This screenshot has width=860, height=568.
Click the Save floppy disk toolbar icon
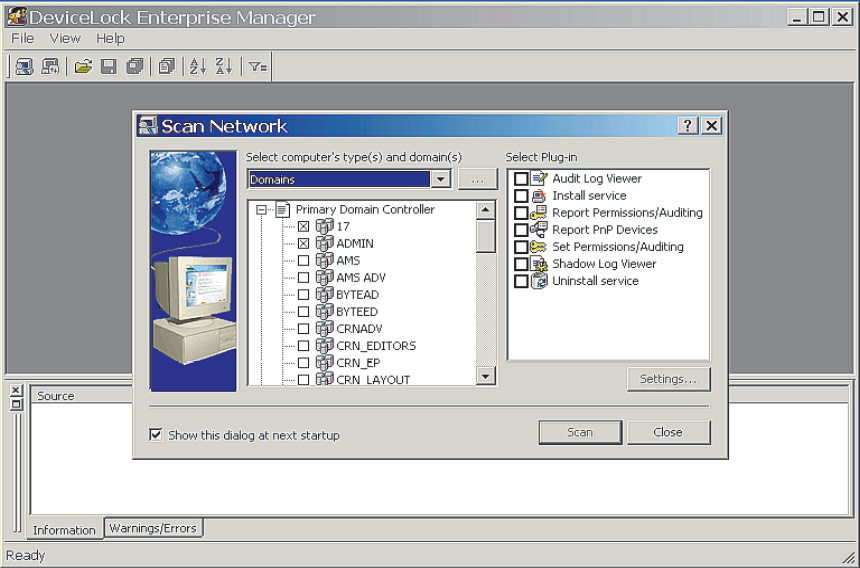tap(108, 66)
